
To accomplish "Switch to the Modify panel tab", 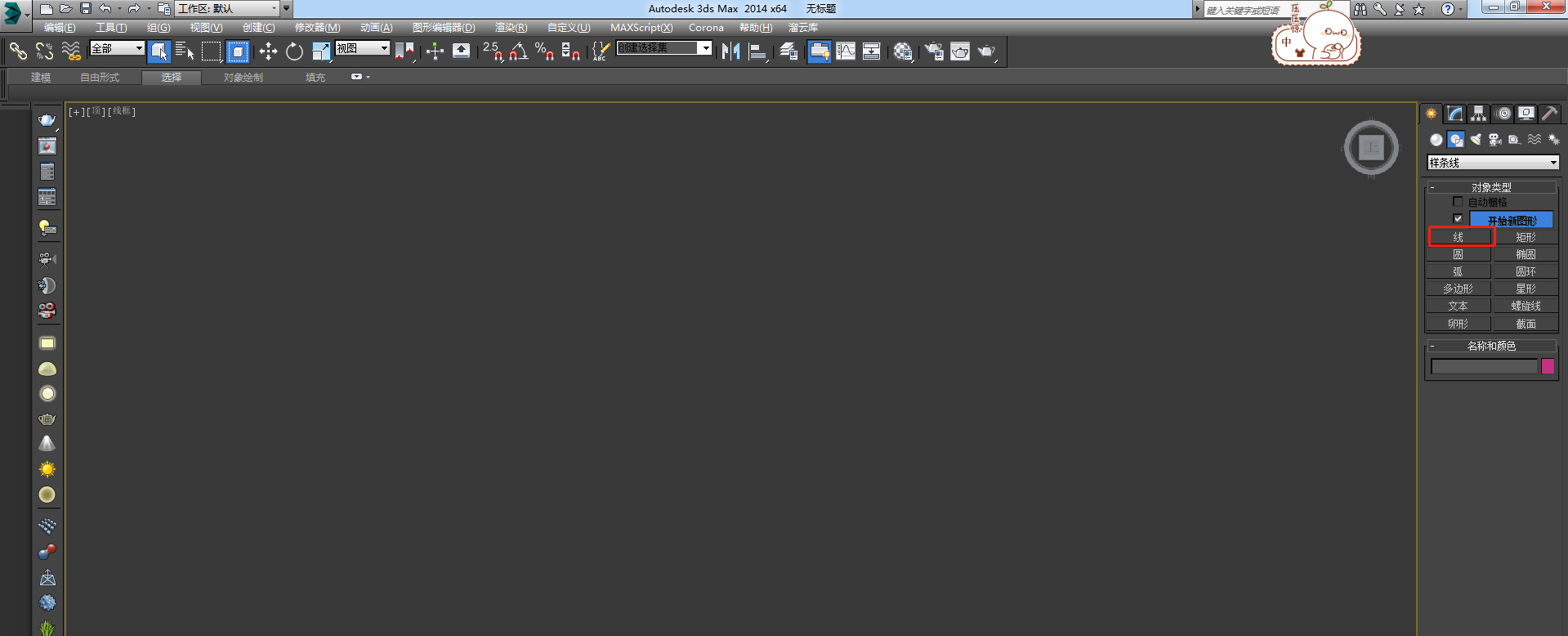I will coord(1454,114).
